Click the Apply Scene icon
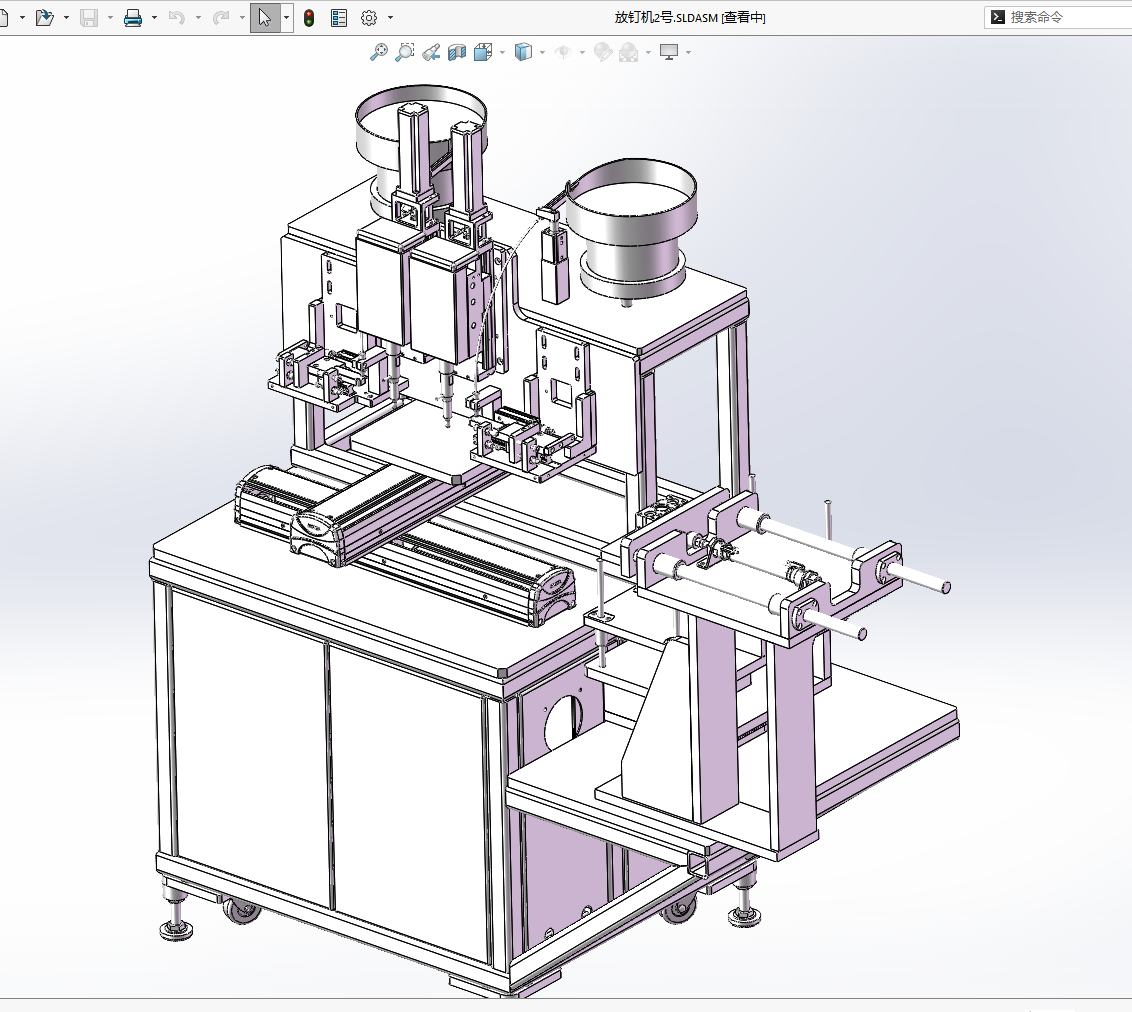The width and height of the screenshot is (1132, 1012). point(629,52)
